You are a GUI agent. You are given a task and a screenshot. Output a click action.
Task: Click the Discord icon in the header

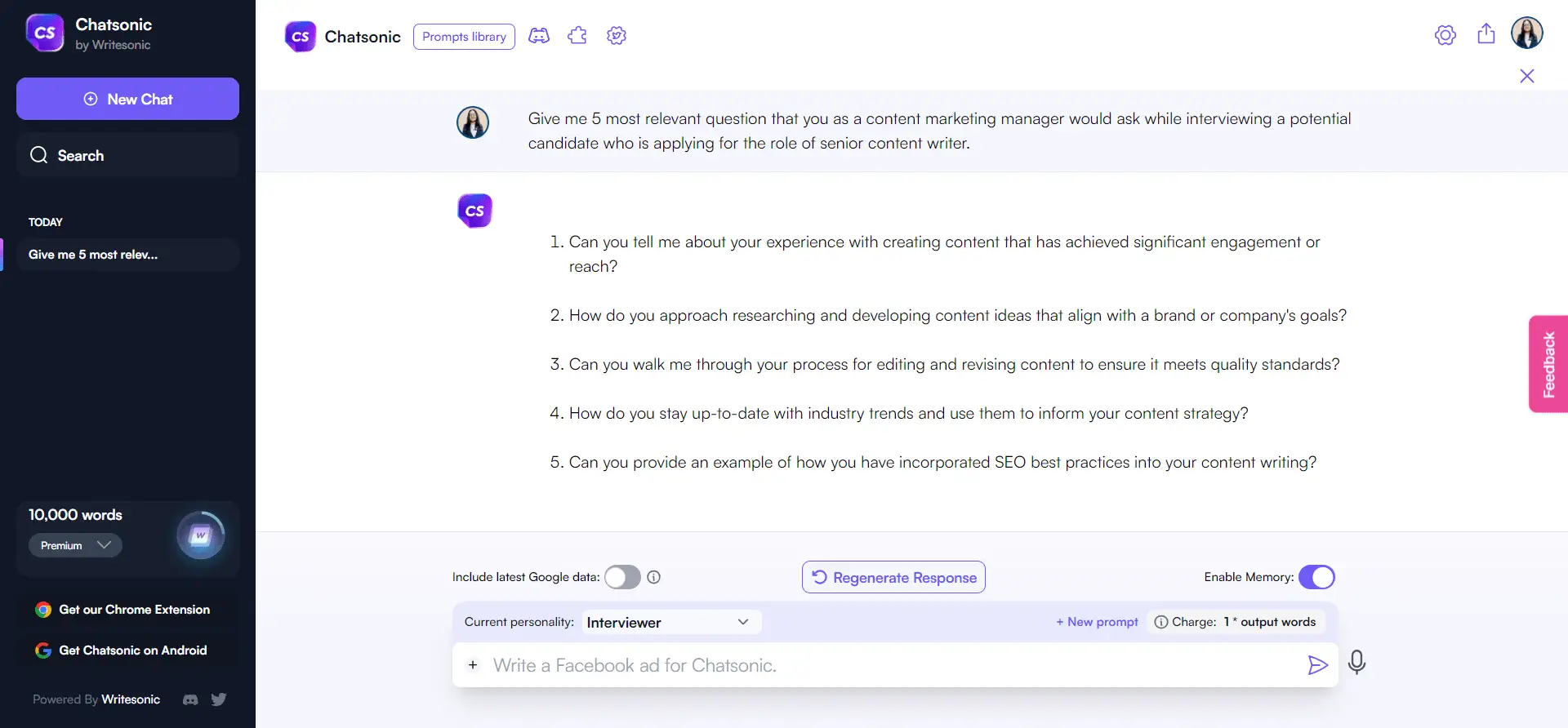(x=539, y=36)
